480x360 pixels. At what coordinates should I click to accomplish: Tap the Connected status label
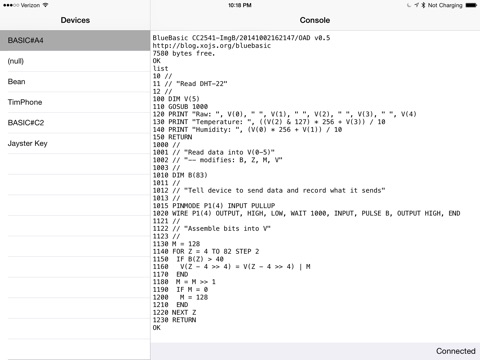tap(456, 351)
